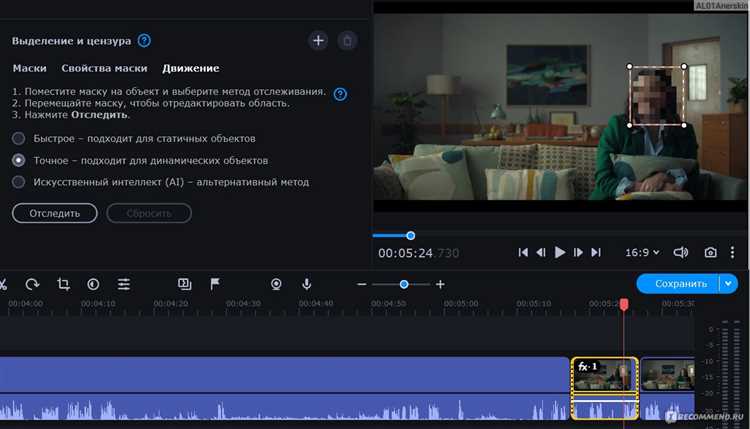Open help icon beside tracking instructions
Viewport: 750px width, 429px height.
340,94
